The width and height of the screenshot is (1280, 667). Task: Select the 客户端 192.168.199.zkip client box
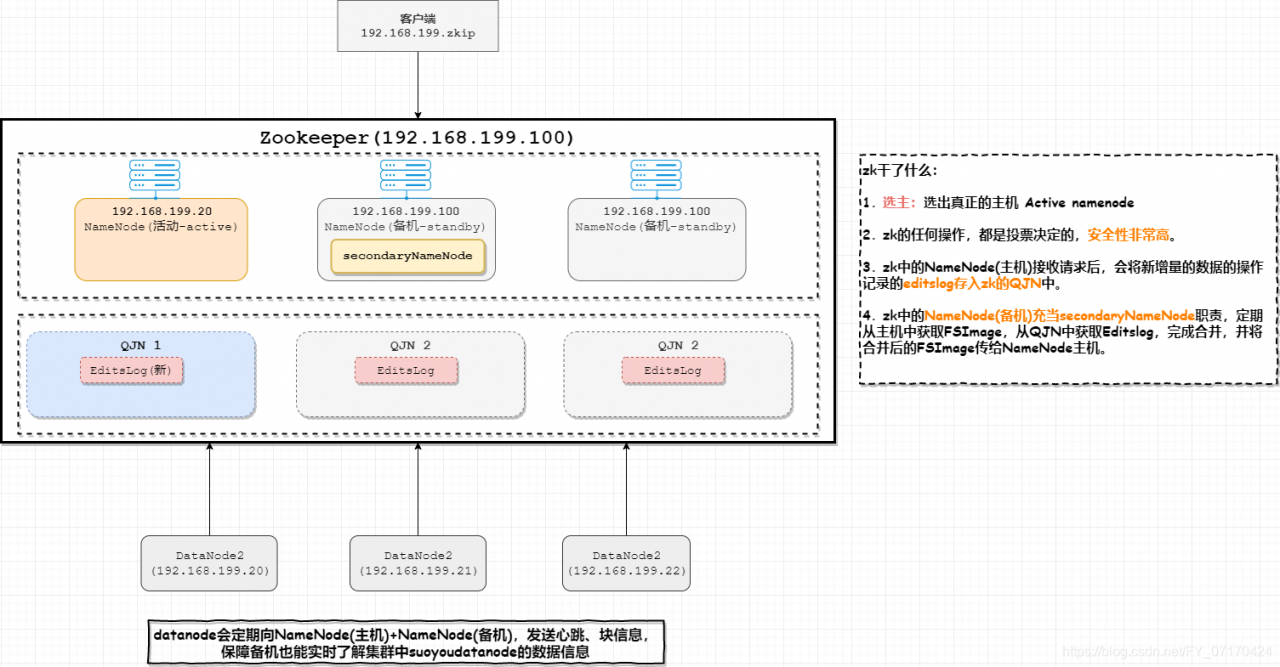416,26
